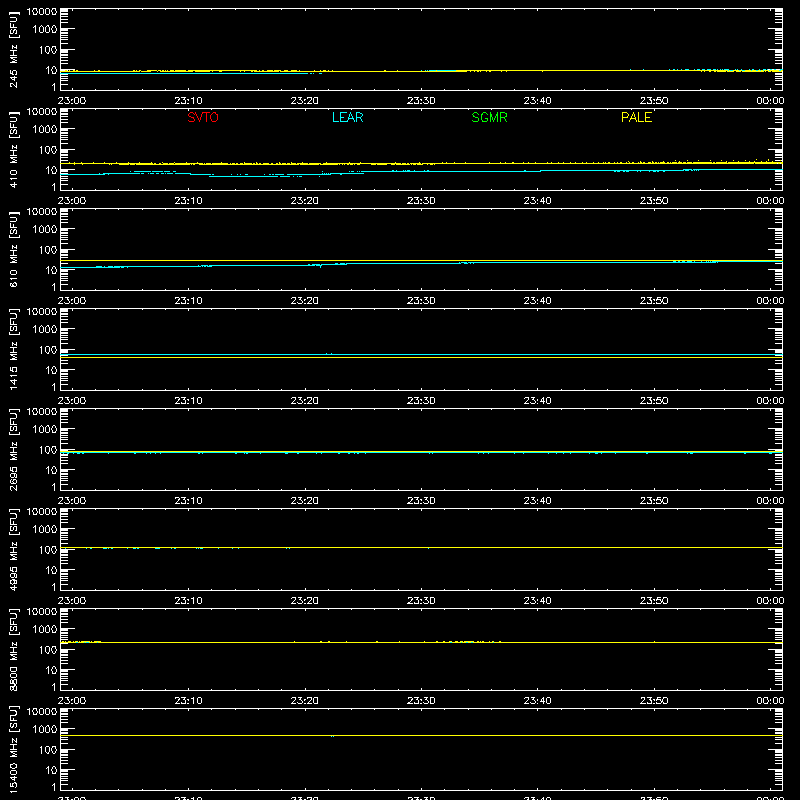Click 23:30 time label below 610 MHz plot
This screenshot has height=800, width=800.
tap(421, 301)
